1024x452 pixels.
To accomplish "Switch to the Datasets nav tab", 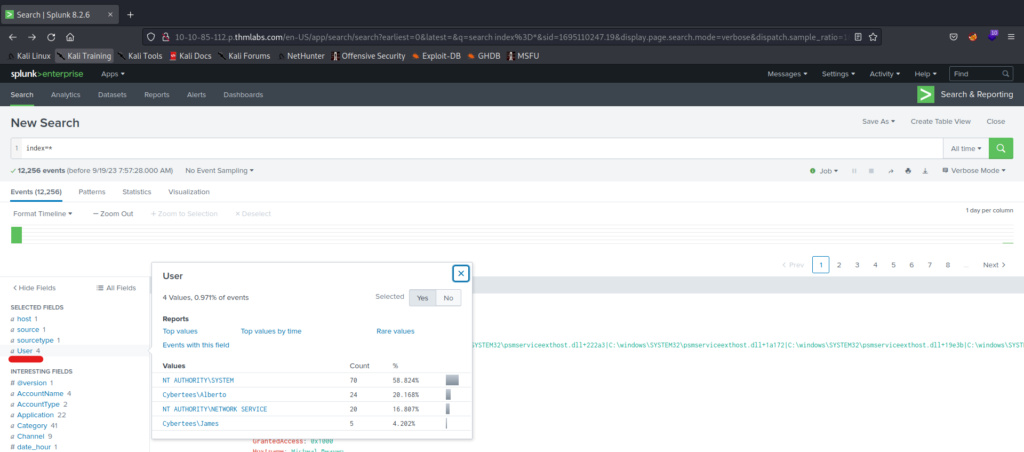I will 112,95.
